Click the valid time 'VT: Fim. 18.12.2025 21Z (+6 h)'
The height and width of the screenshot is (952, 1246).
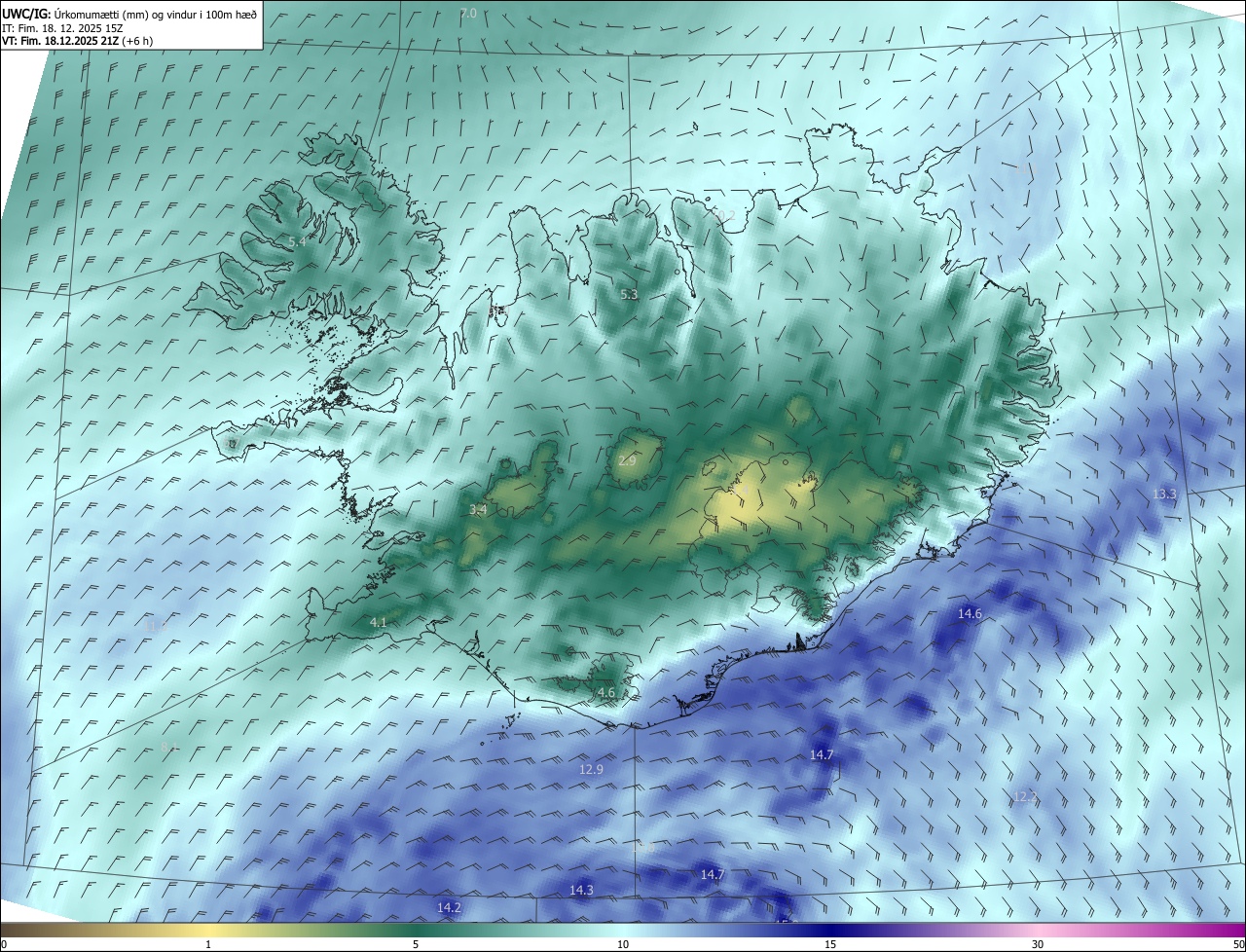[x=77, y=41]
